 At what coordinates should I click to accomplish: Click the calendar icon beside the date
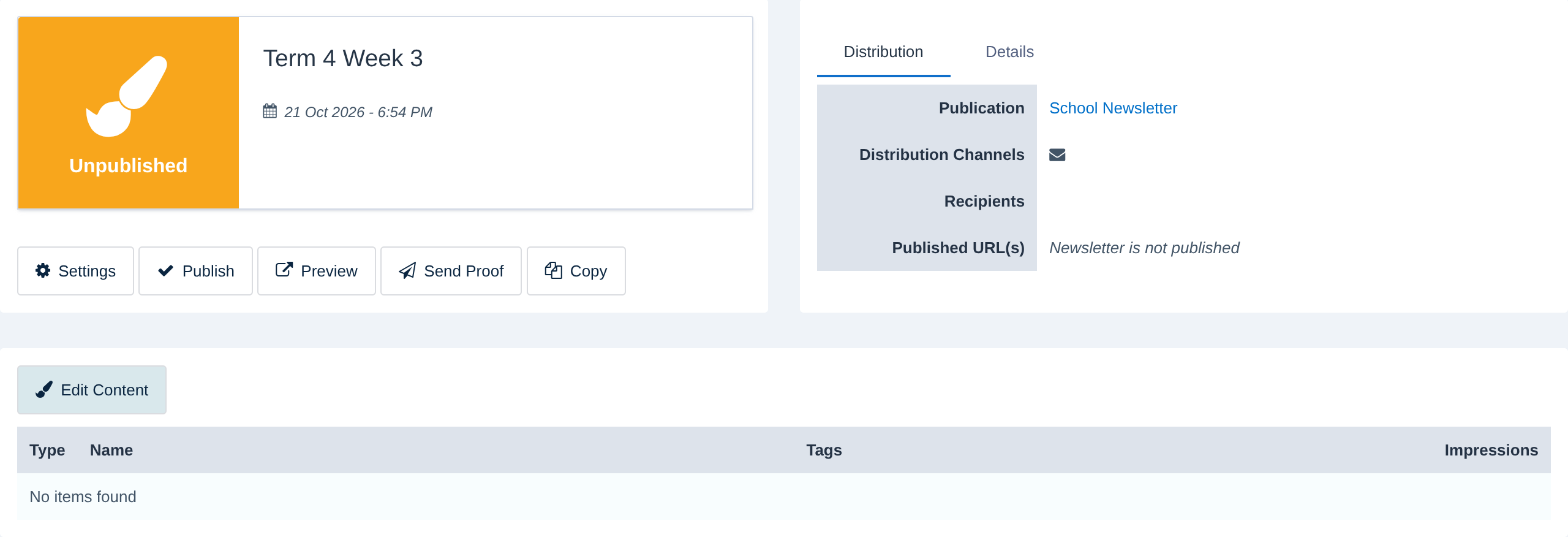pyautogui.click(x=270, y=111)
